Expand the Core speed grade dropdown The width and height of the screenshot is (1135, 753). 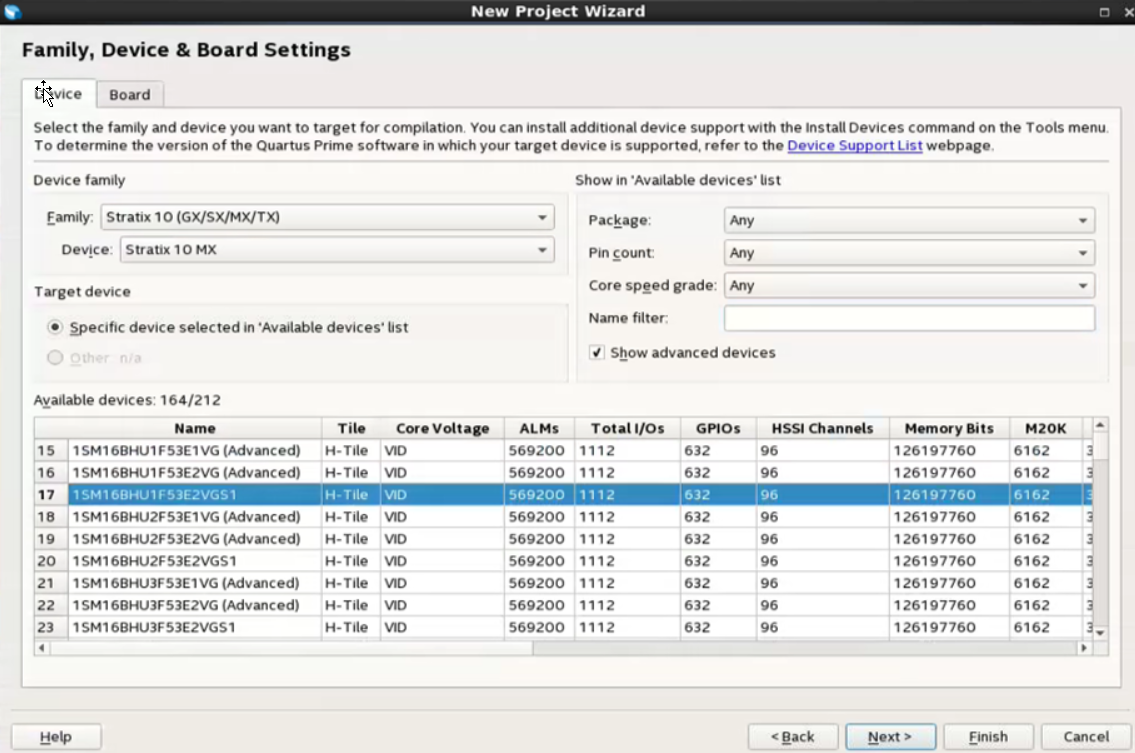point(908,286)
